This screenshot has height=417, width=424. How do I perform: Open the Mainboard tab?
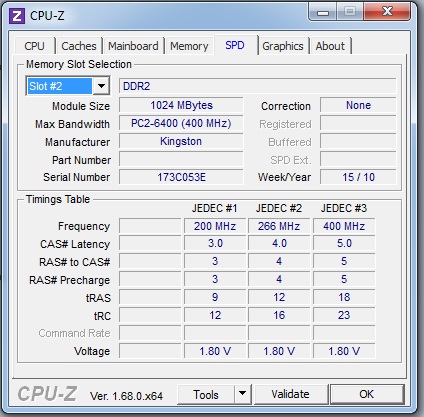coord(133,46)
